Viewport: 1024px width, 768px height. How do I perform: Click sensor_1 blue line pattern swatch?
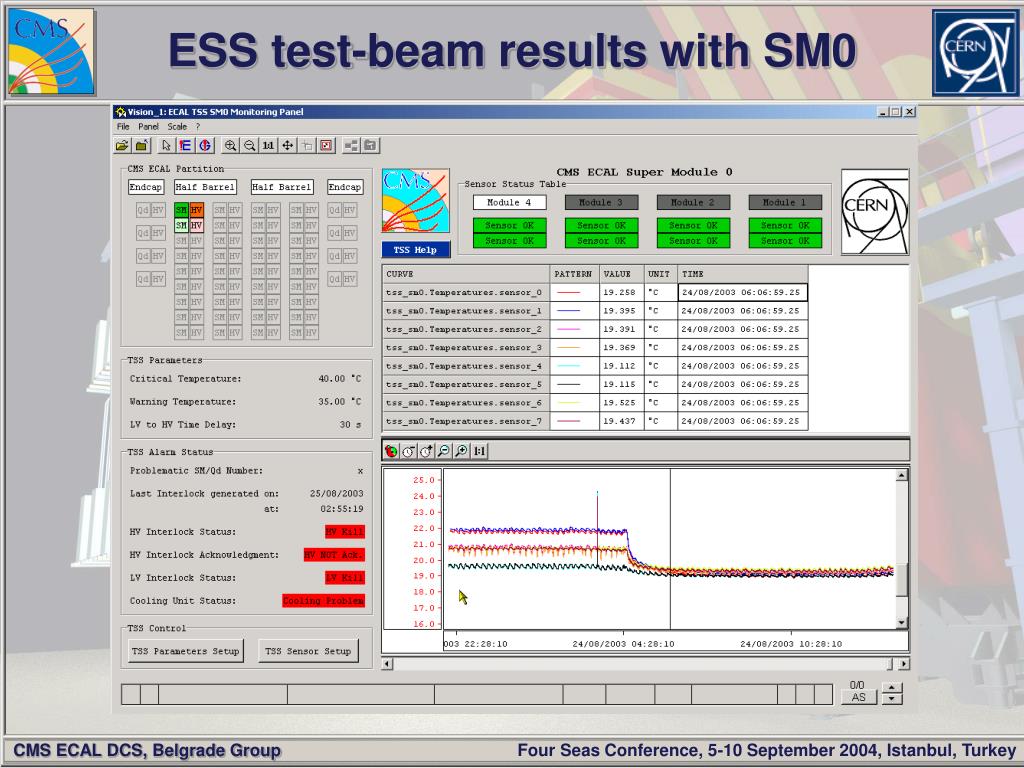(x=568, y=311)
